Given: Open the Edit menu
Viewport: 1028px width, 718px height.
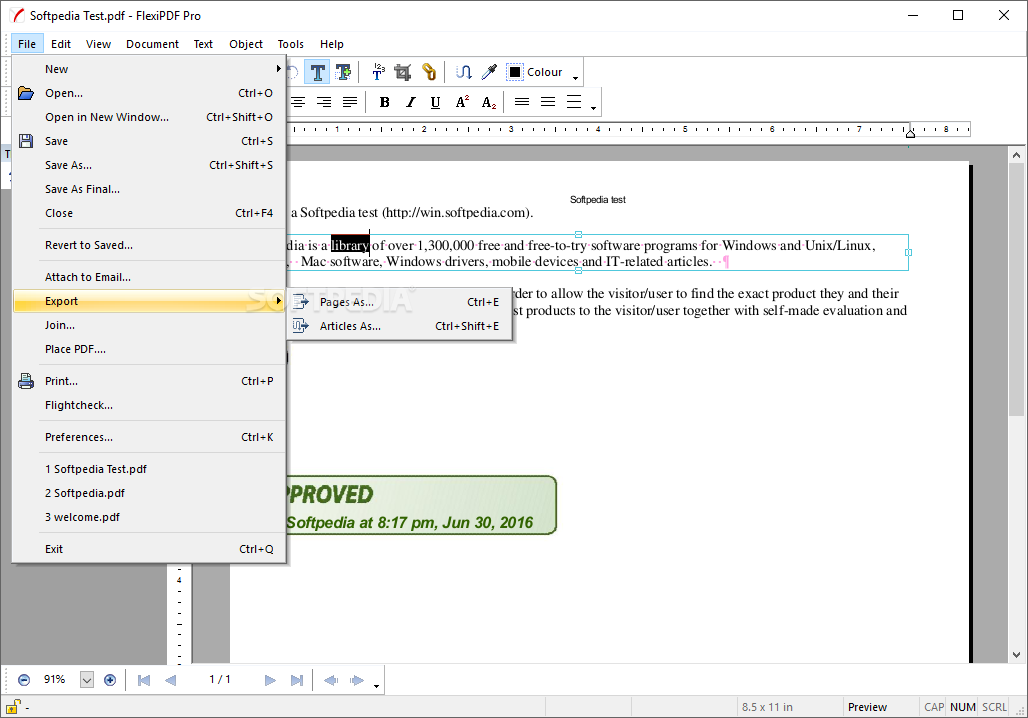Looking at the screenshot, I should (61, 44).
